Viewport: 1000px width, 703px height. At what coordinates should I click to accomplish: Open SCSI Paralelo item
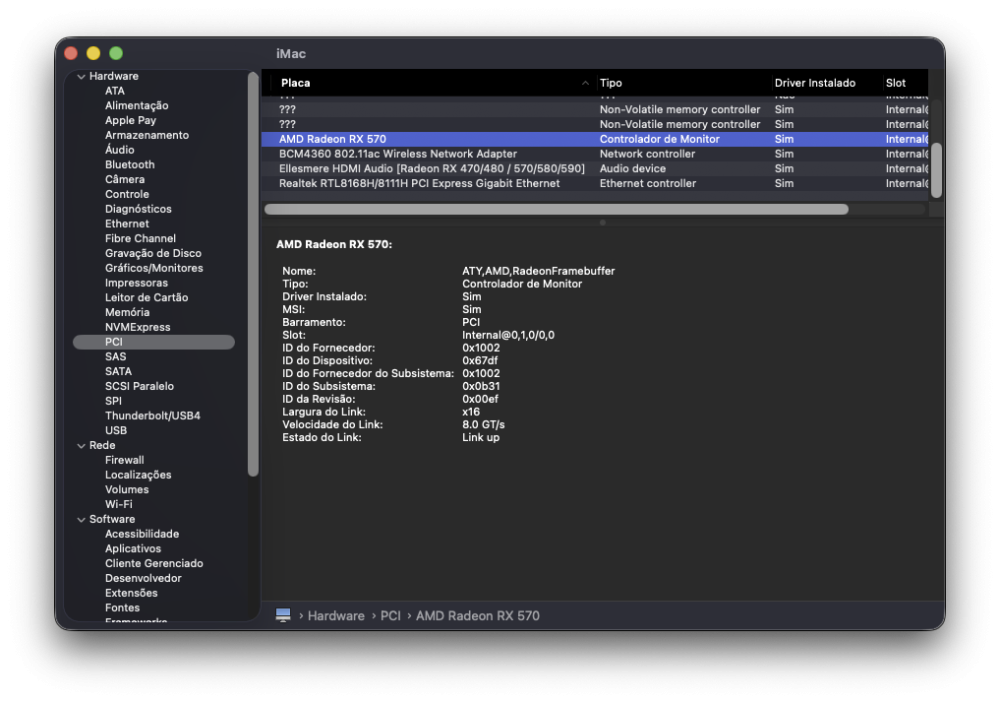pyautogui.click(x=139, y=386)
